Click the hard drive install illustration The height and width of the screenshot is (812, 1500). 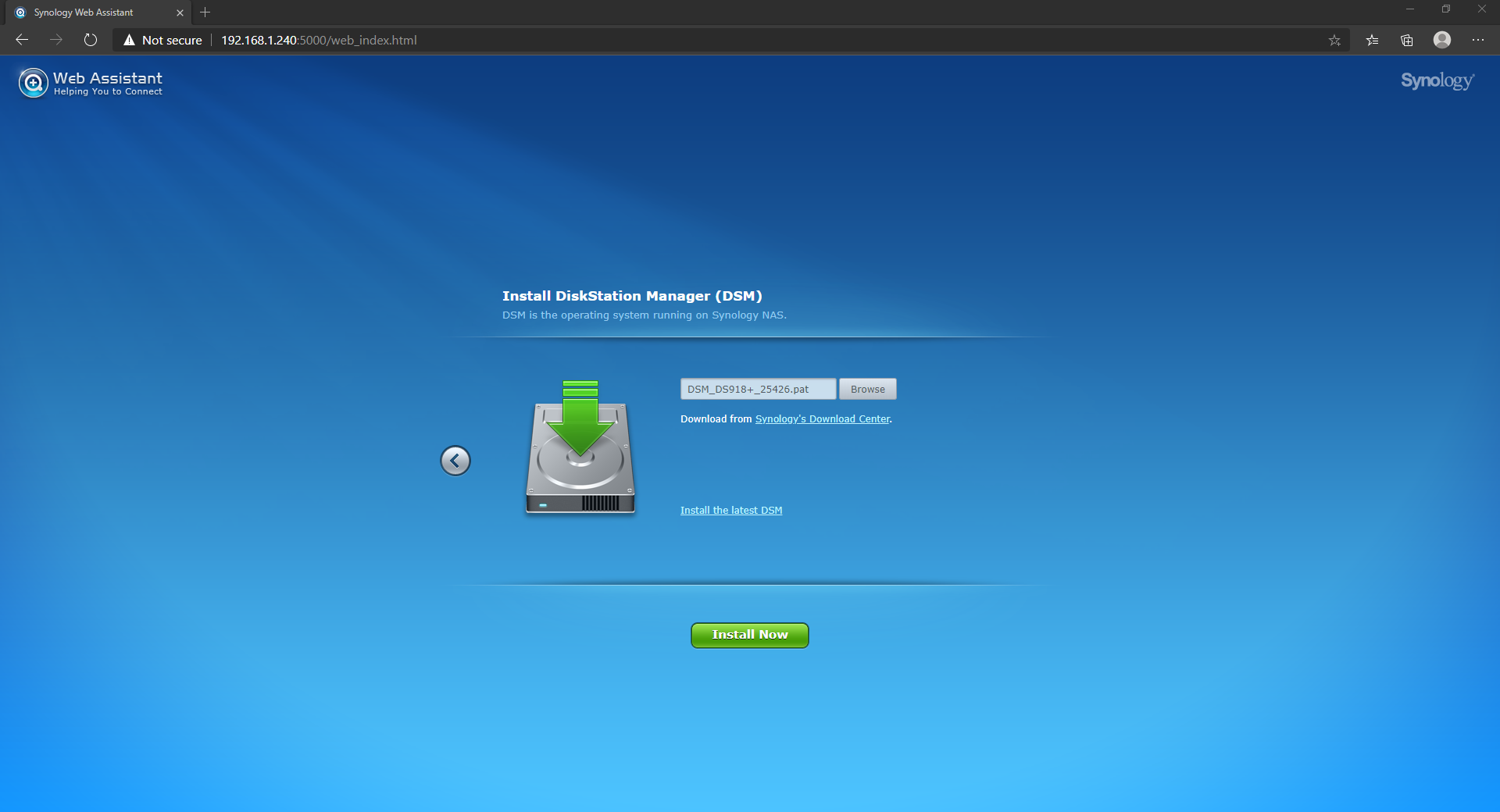click(580, 447)
